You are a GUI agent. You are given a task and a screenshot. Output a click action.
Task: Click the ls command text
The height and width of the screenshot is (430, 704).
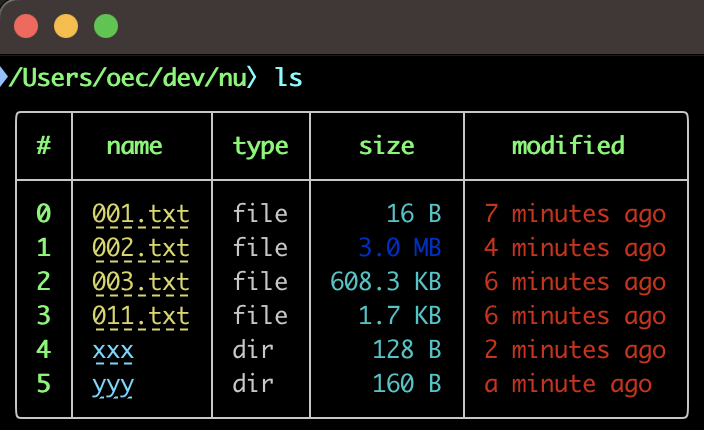point(288,77)
